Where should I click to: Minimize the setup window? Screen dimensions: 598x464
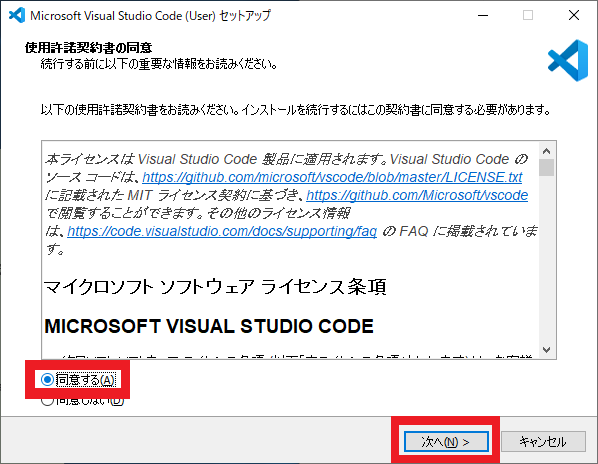click(x=483, y=15)
